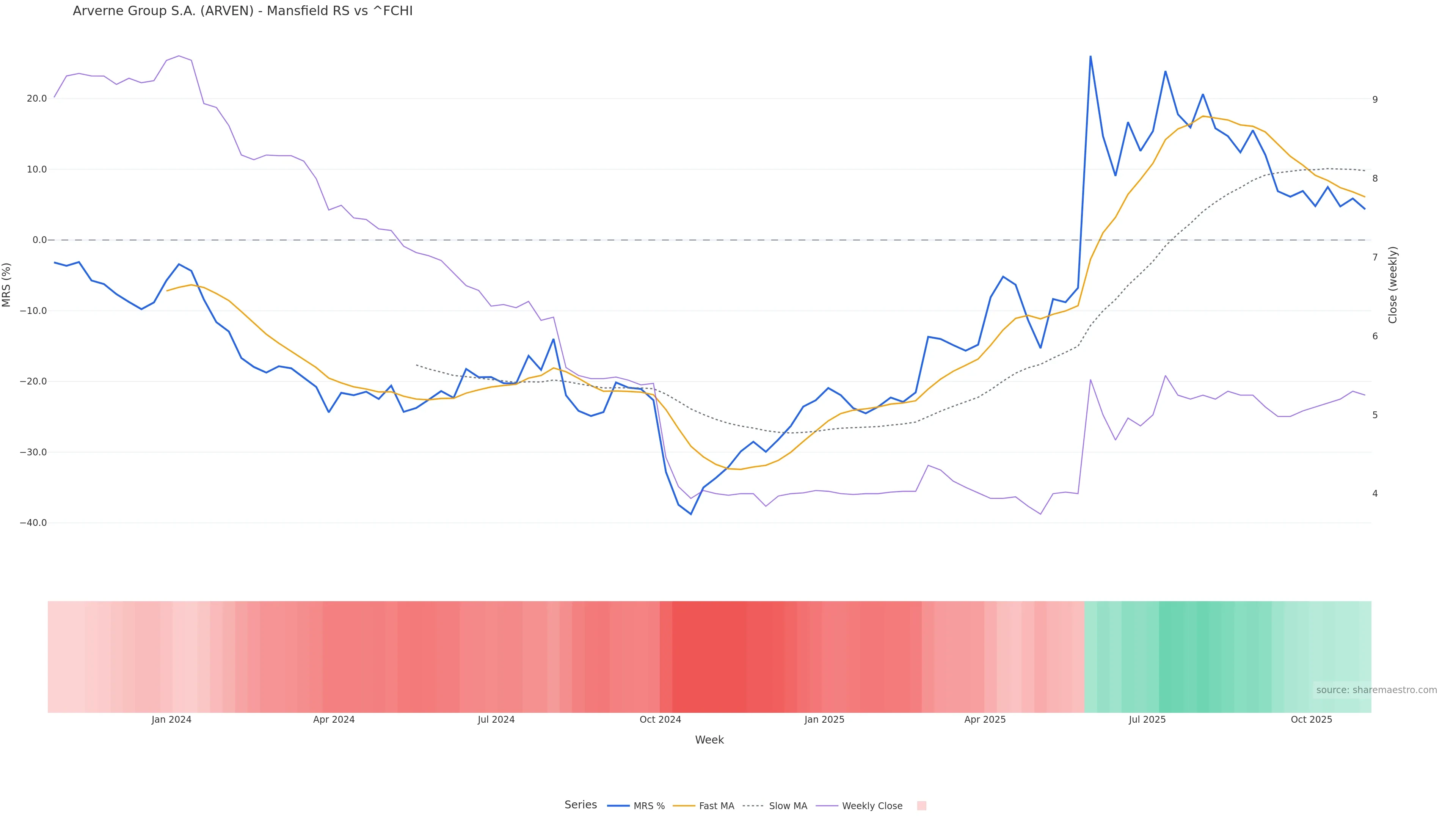Open the sharemaestro.com source link

tap(1376, 690)
